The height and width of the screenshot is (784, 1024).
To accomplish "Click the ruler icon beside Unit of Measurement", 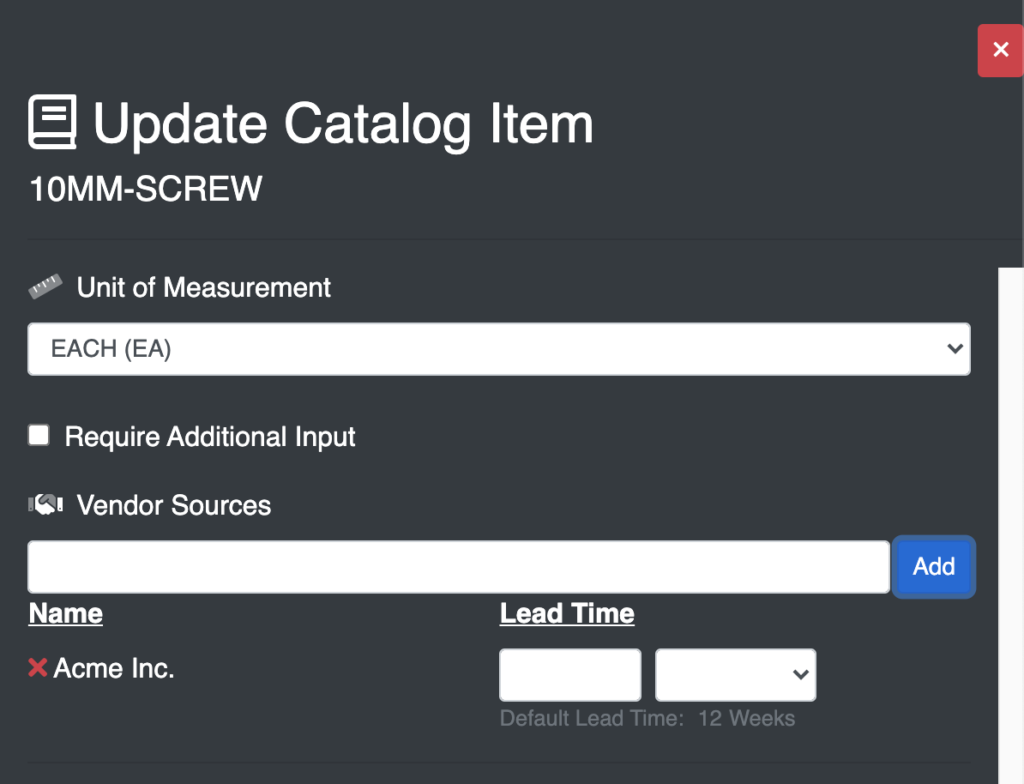I will pyautogui.click(x=45, y=287).
